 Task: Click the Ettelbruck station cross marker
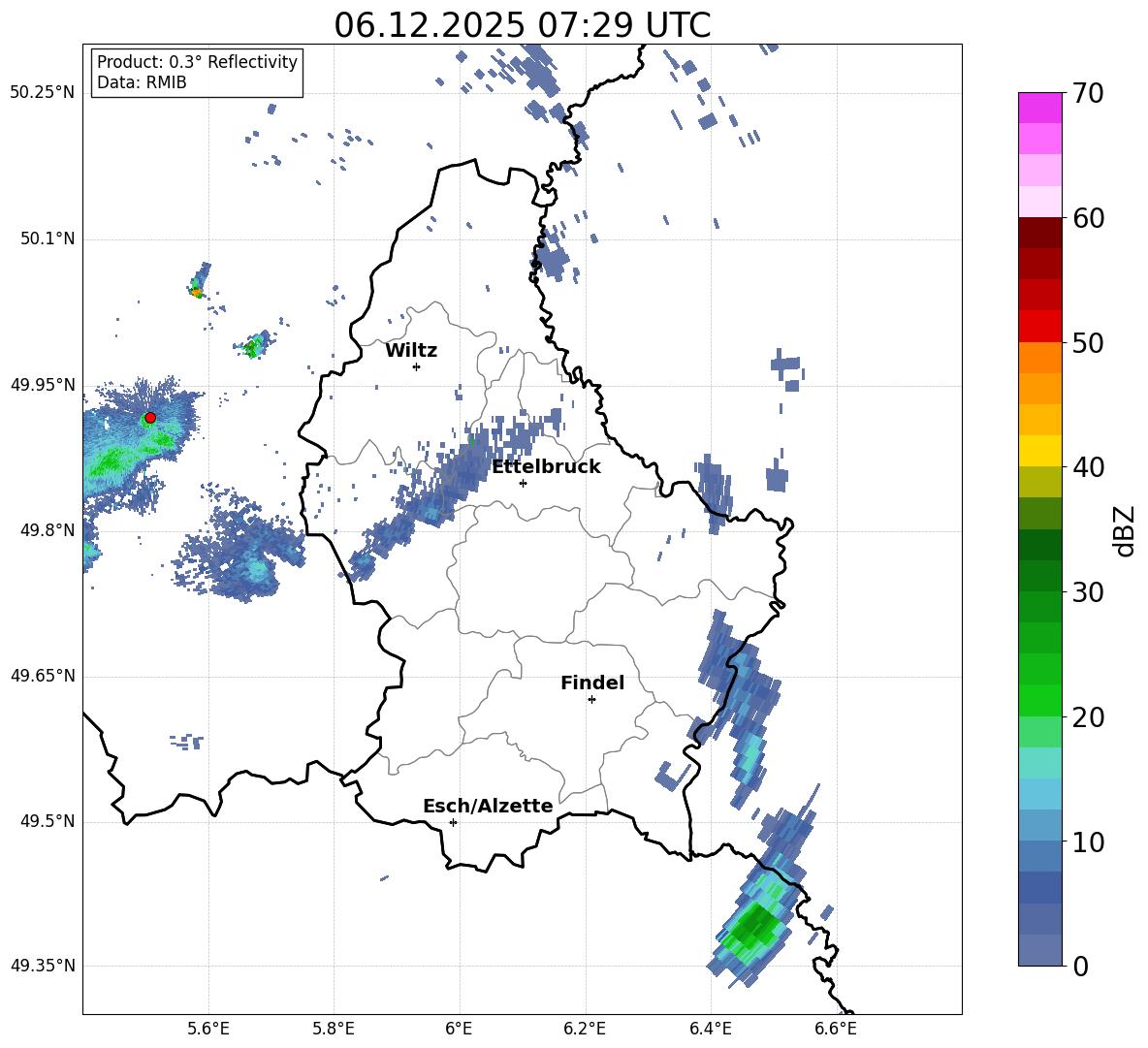point(523,483)
